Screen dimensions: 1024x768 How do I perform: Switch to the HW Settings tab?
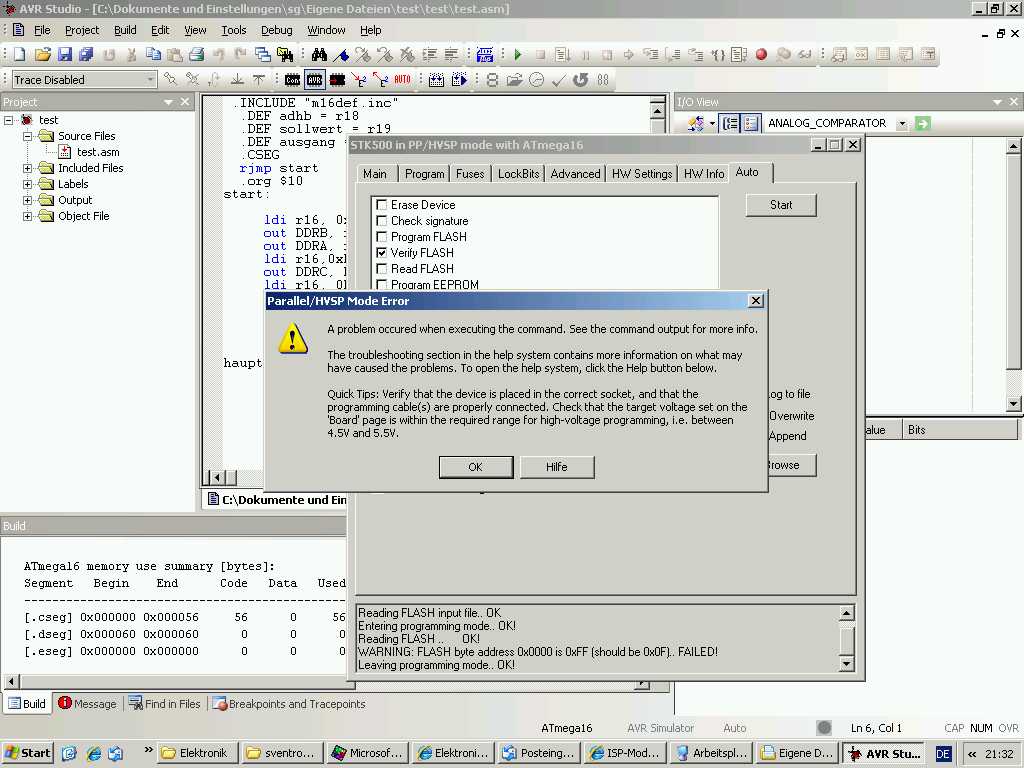click(642, 174)
